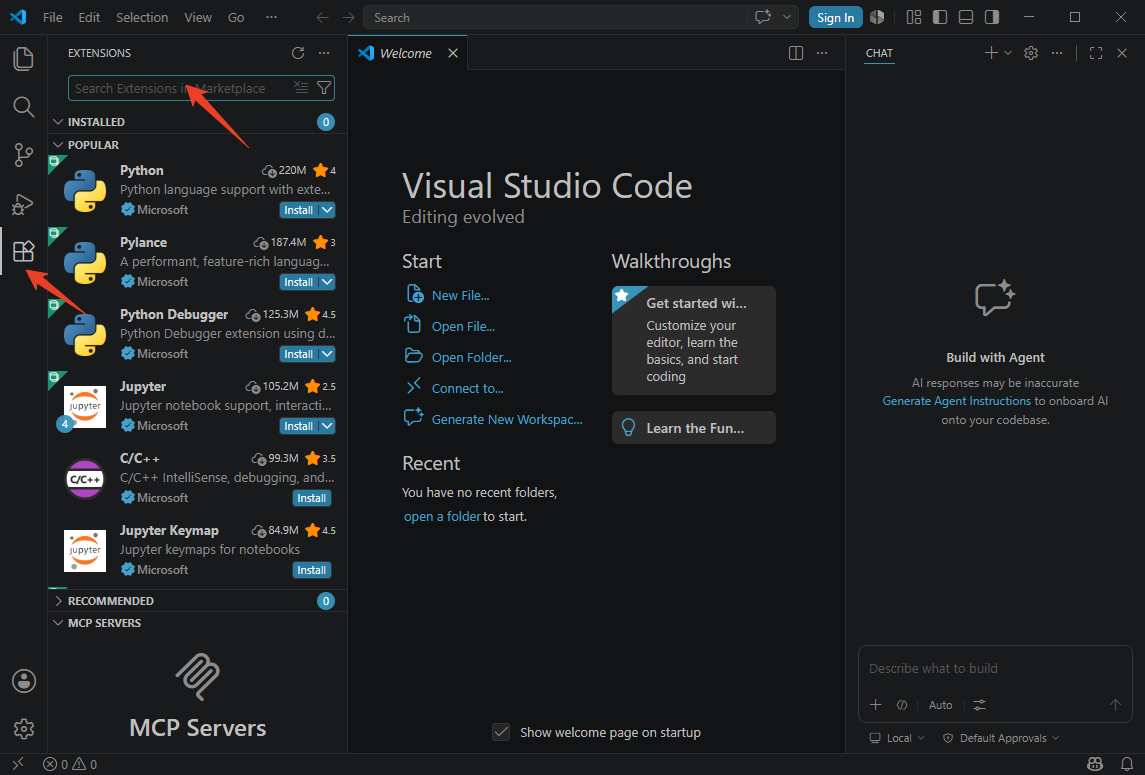The height and width of the screenshot is (775, 1145).
Task: Open editor more actions menu
Action: 822,53
